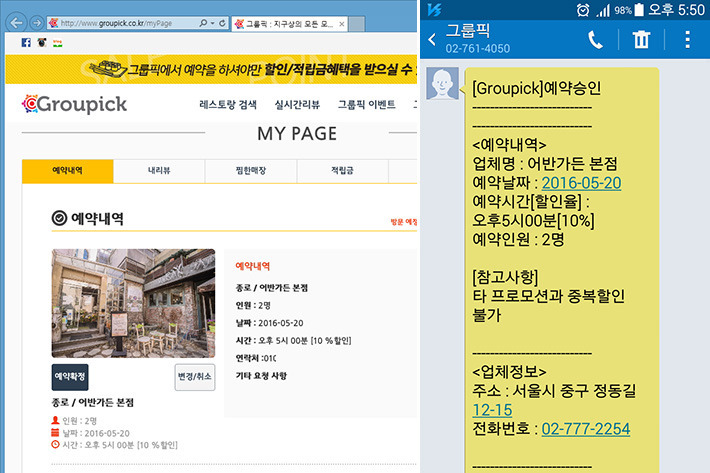The image size is (710, 473).
Task: Switch to the 찜한매장 tab
Action: click(x=250, y=171)
